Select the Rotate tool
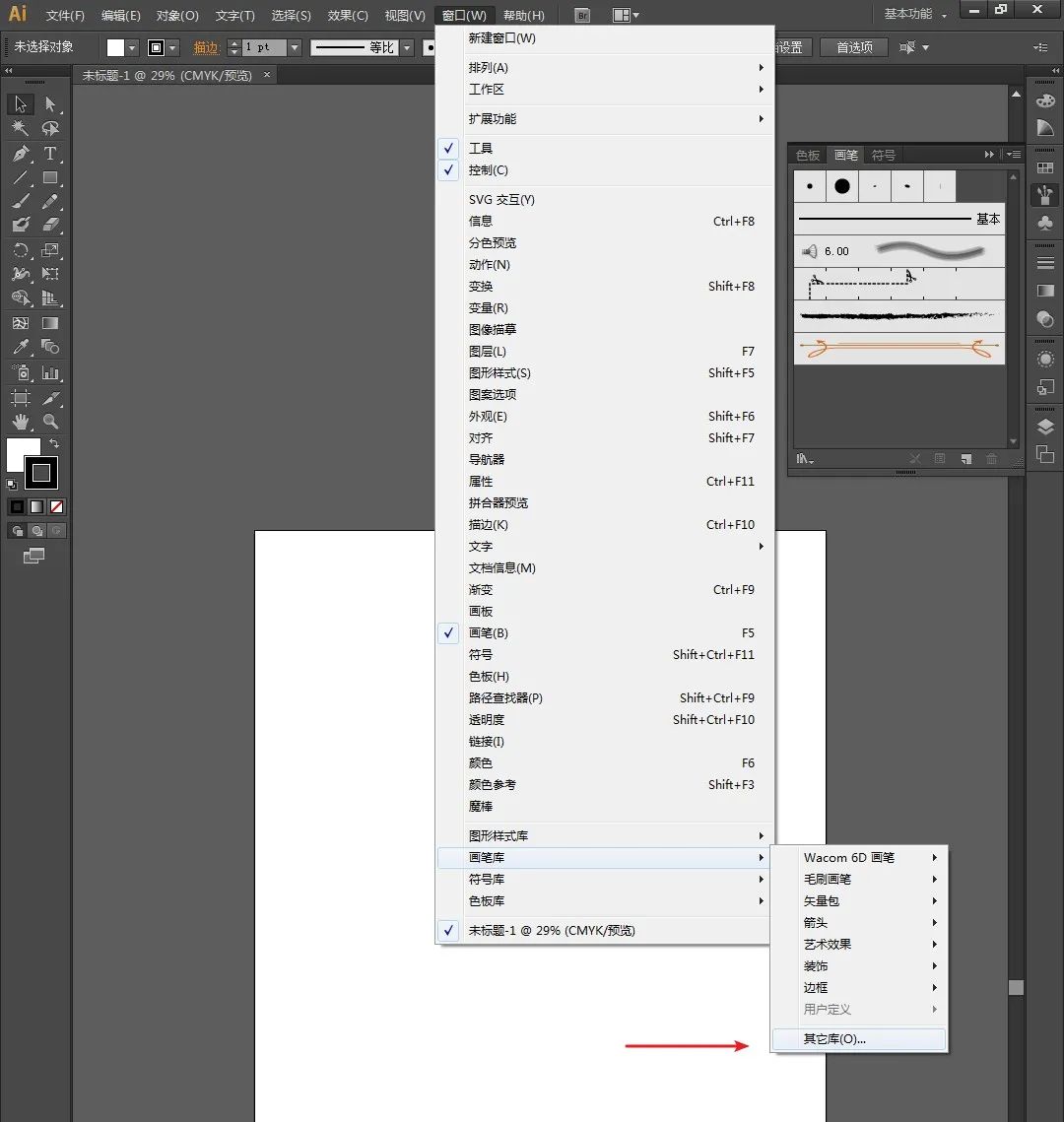 20,250
